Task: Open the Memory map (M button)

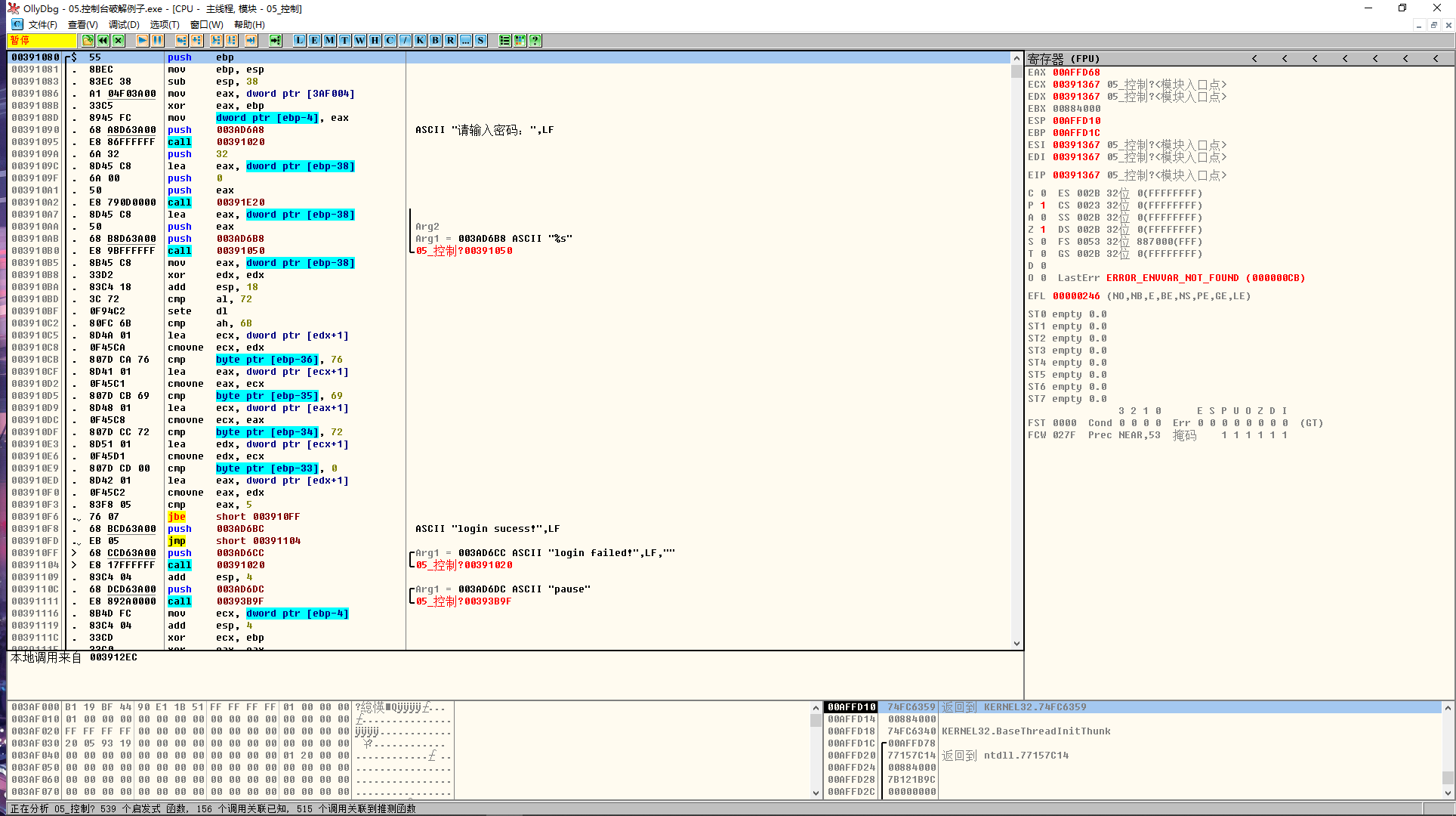Action: point(330,41)
